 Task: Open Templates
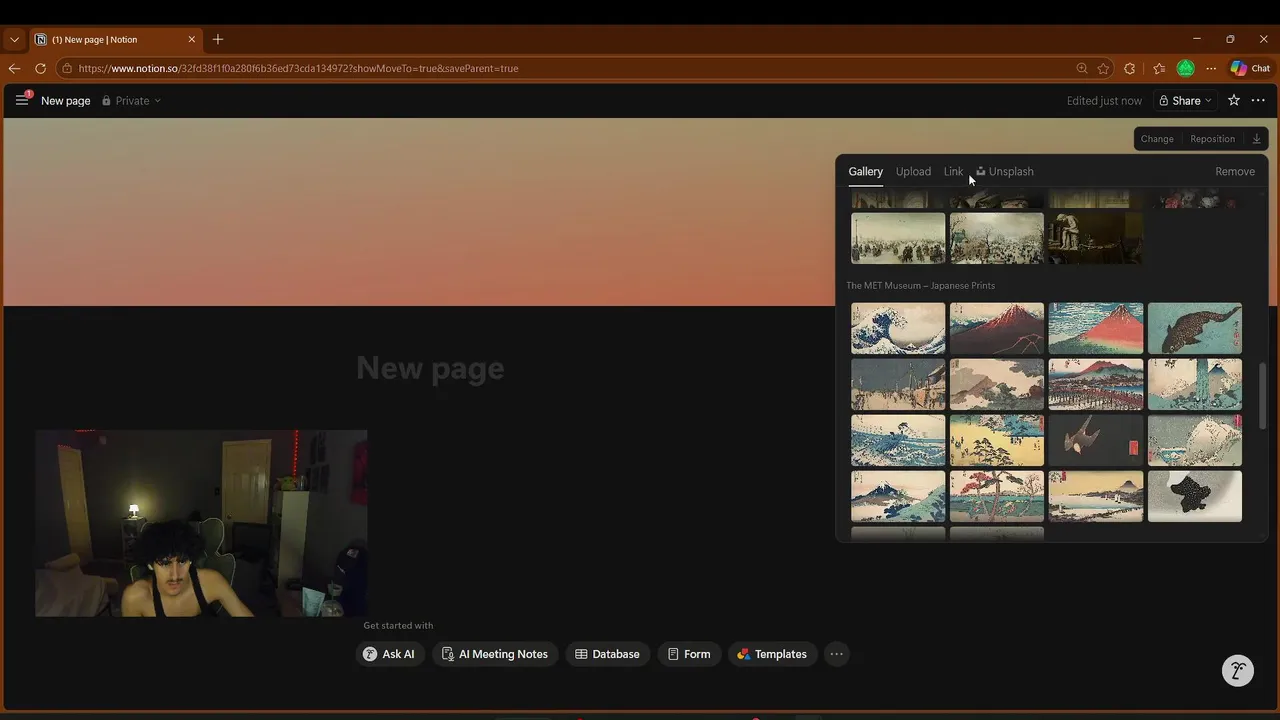pyautogui.click(x=772, y=654)
